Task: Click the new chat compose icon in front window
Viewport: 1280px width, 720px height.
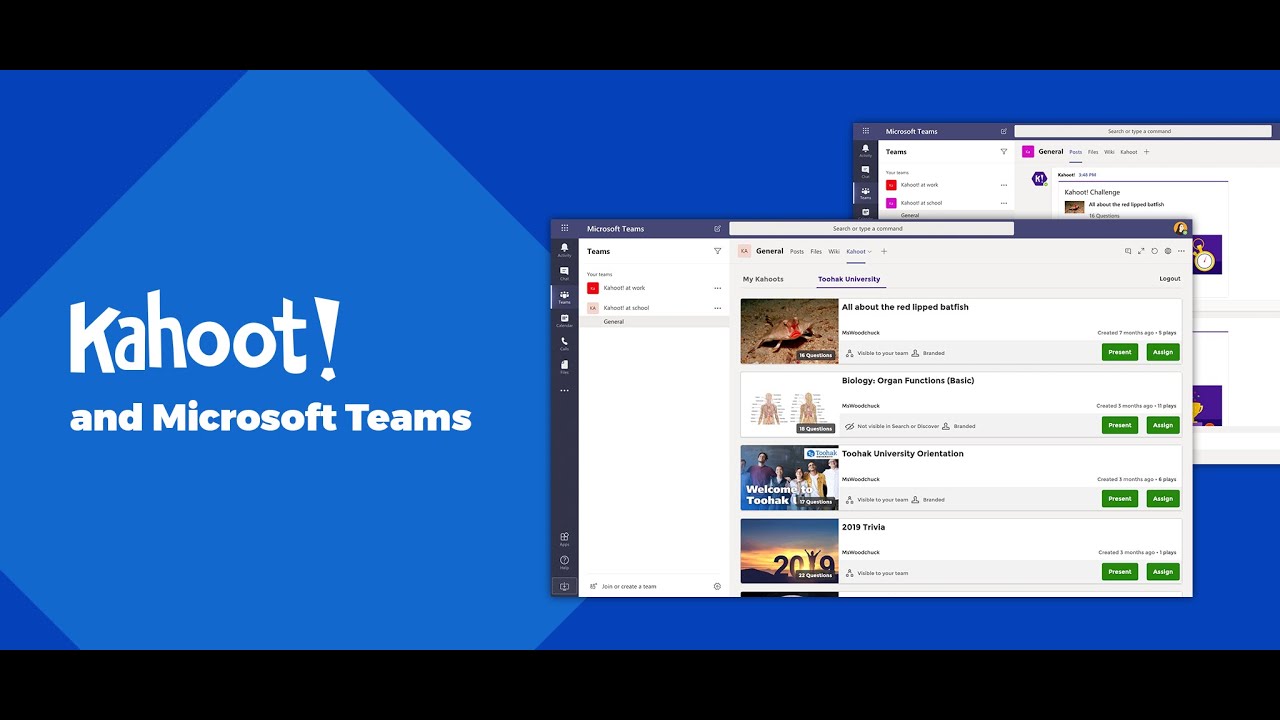Action: [717, 228]
